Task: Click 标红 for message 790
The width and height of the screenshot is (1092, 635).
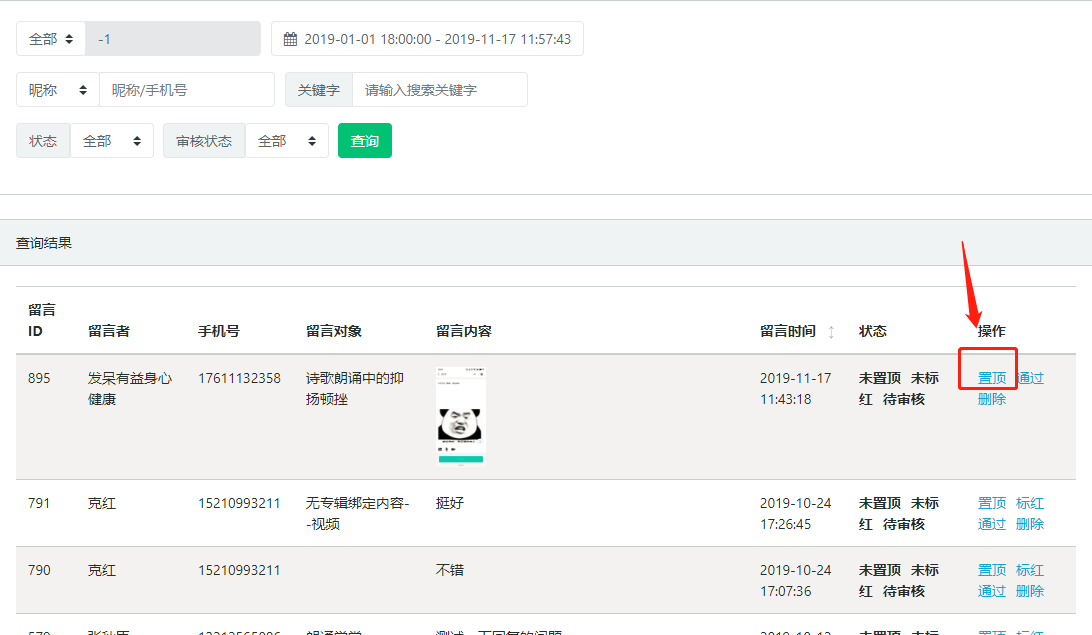Action: click(1030, 570)
